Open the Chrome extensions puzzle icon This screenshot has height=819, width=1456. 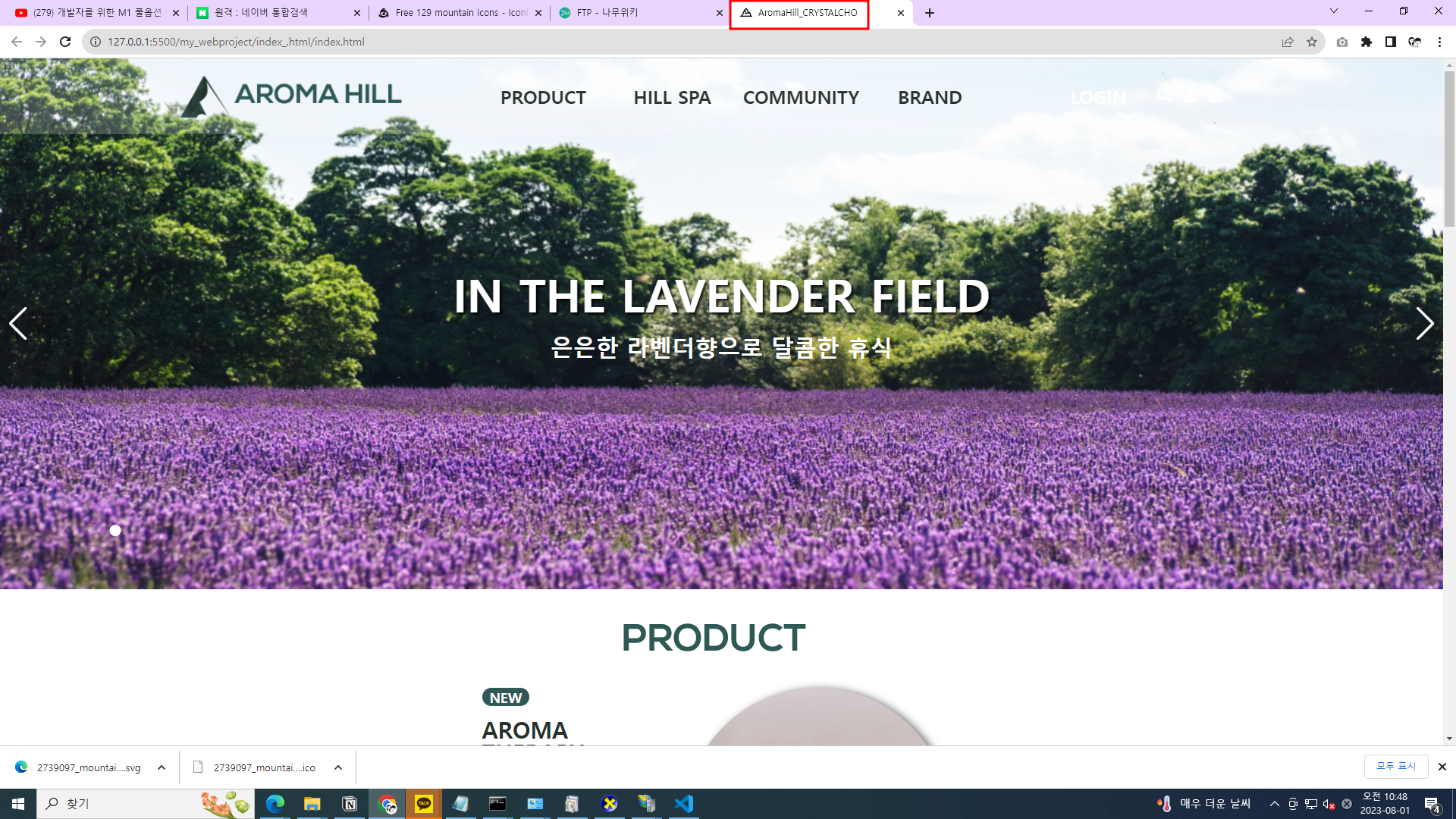tap(1367, 42)
